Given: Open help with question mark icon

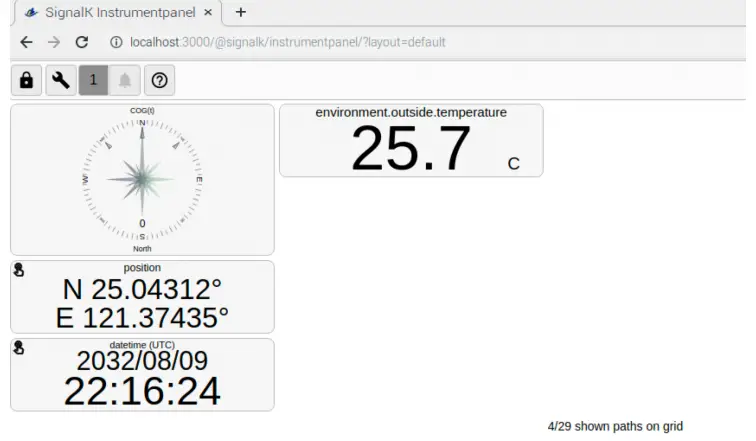Looking at the screenshot, I should pos(160,80).
